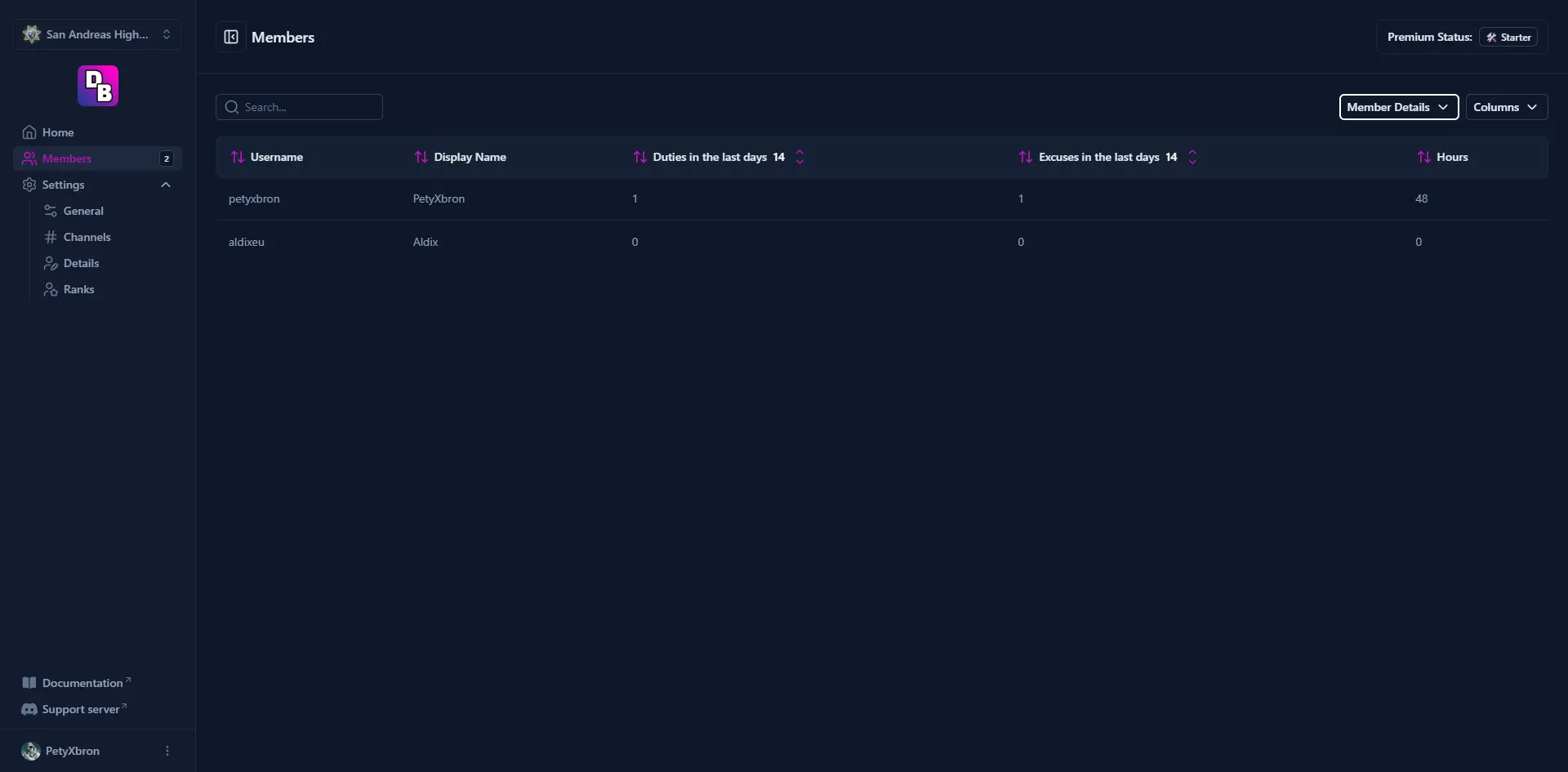Click the Members panel icon beside the title
This screenshot has width=1568, height=772.
click(231, 37)
